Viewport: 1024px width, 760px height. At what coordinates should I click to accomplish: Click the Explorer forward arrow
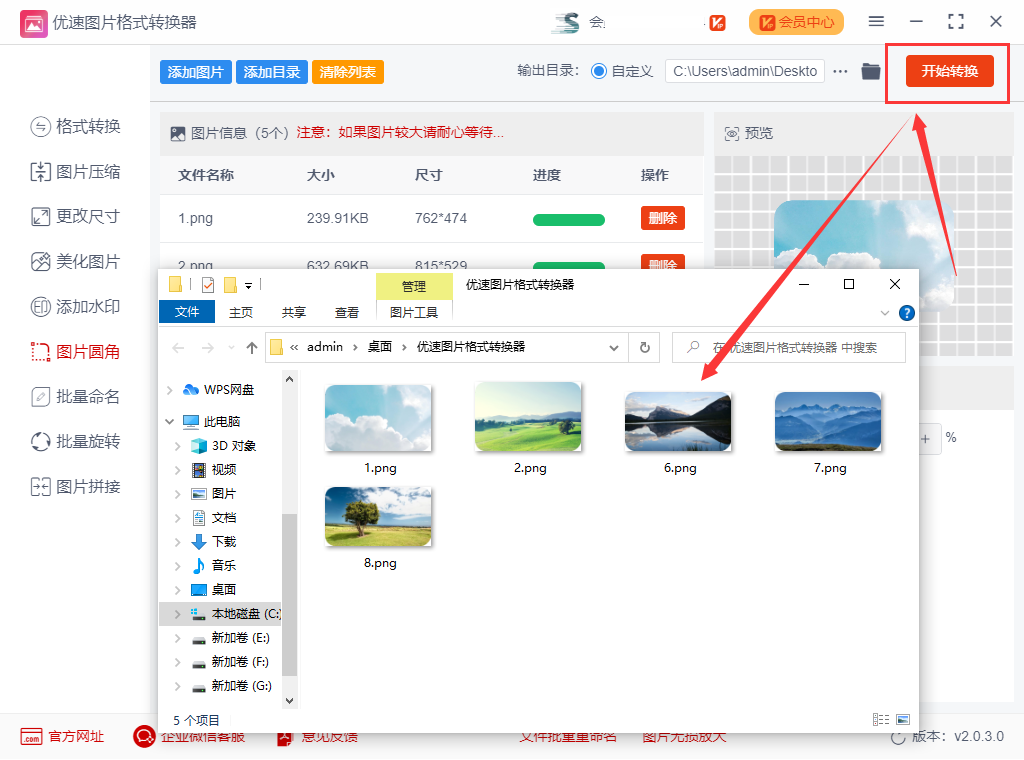(208, 348)
